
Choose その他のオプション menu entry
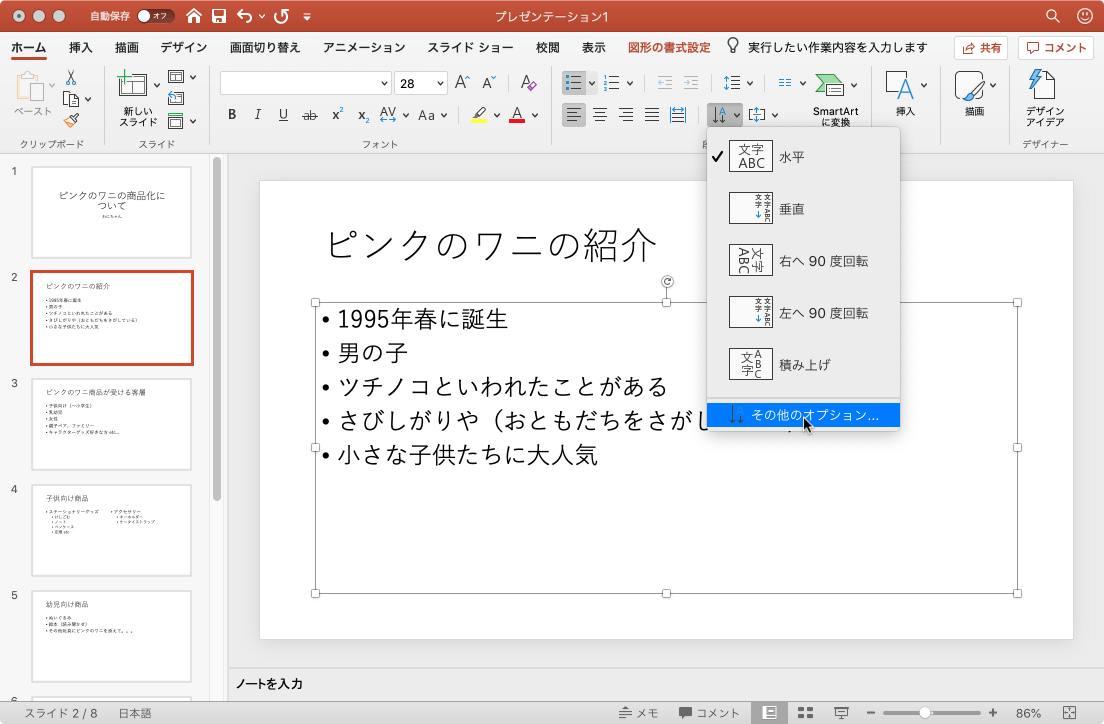coord(814,415)
